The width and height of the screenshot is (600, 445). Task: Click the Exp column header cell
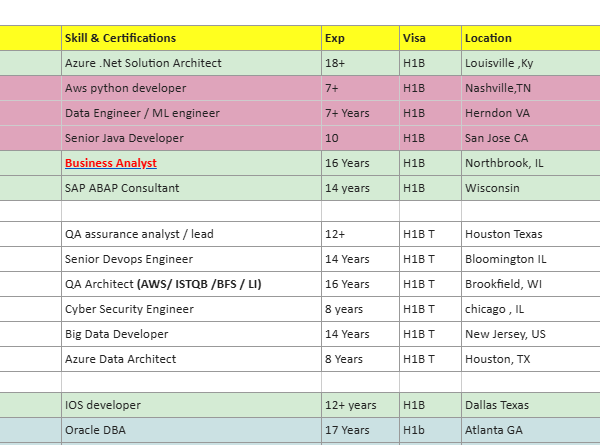click(x=360, y=38)
